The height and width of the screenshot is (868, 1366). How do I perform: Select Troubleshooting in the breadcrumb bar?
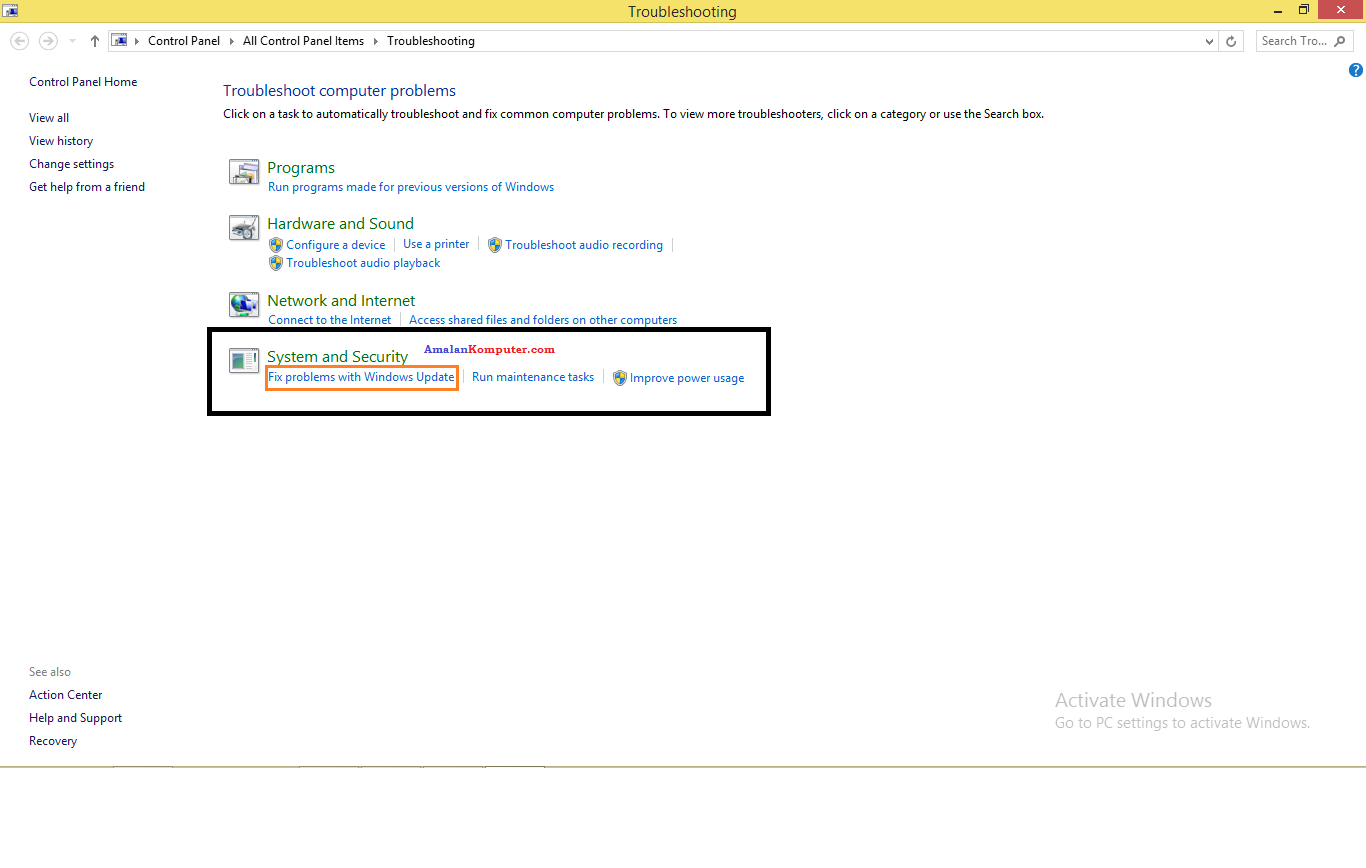pos(430,41)
